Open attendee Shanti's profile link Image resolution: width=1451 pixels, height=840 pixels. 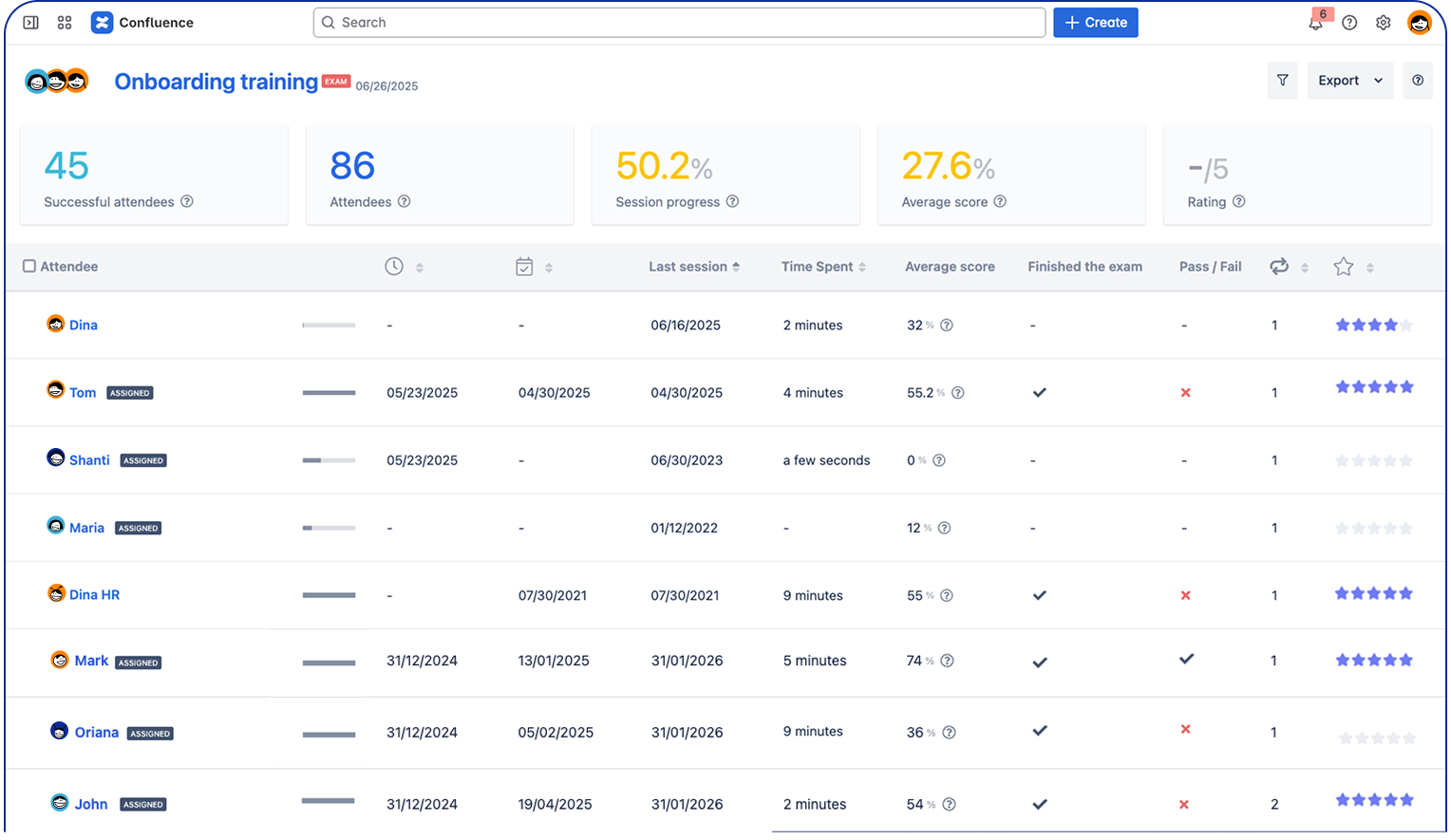[89, 460]
